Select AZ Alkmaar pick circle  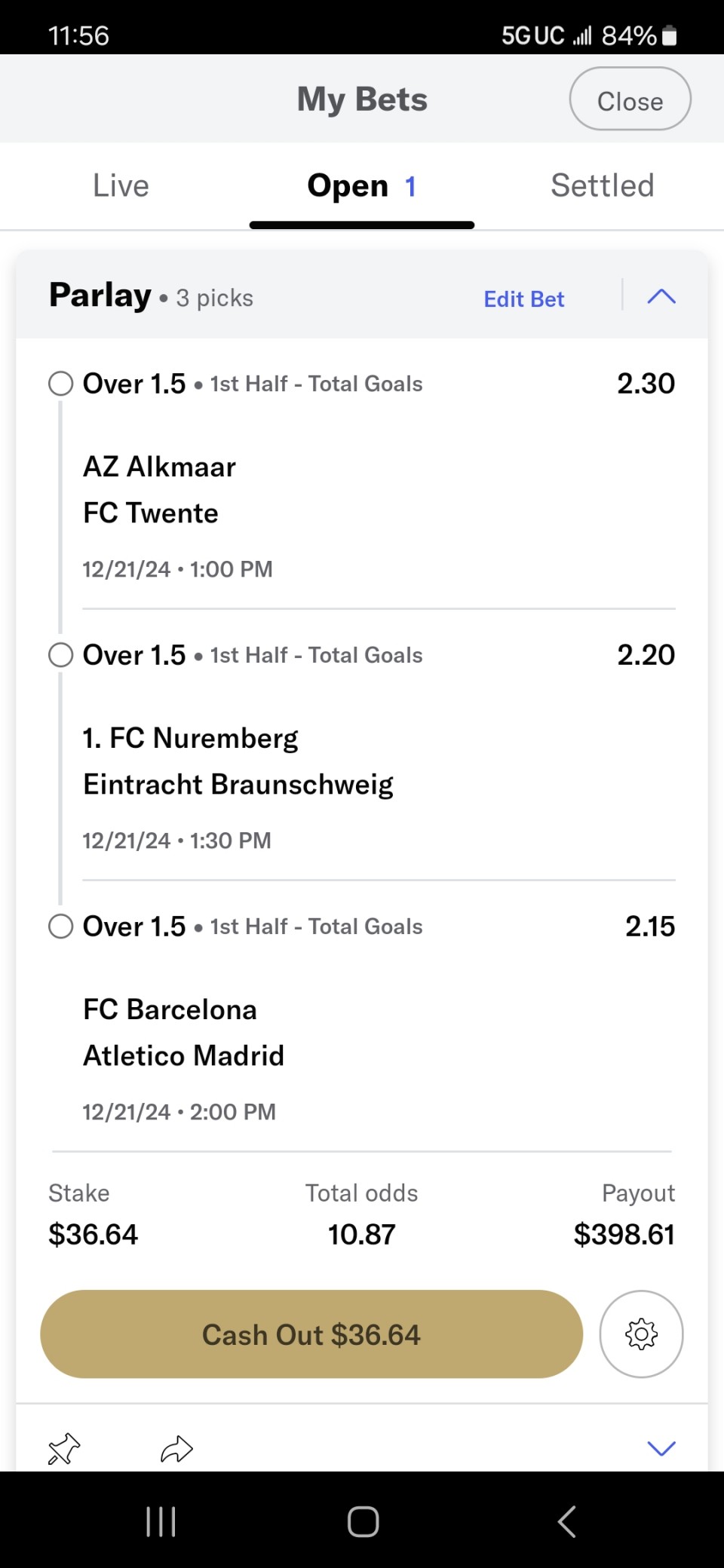[x=61, y=384]
